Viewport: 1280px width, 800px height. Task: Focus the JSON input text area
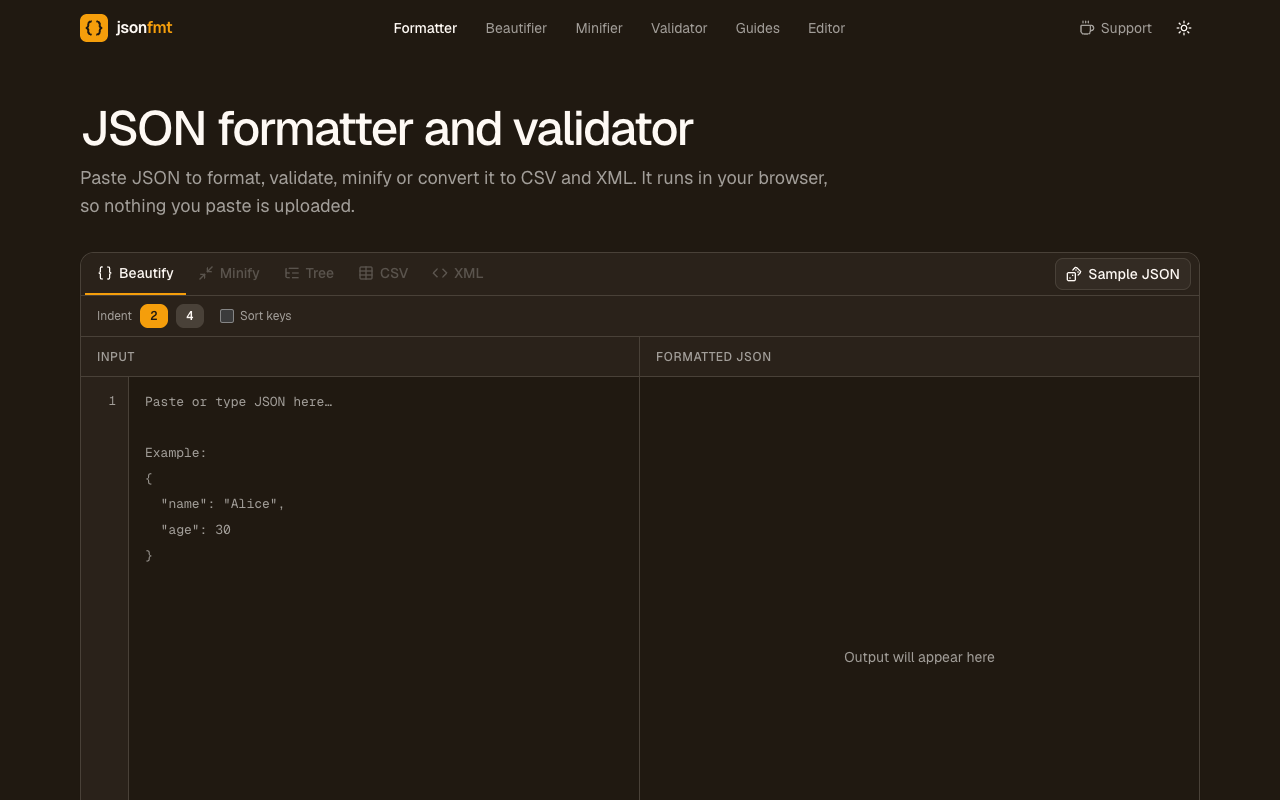click(384, 588)
